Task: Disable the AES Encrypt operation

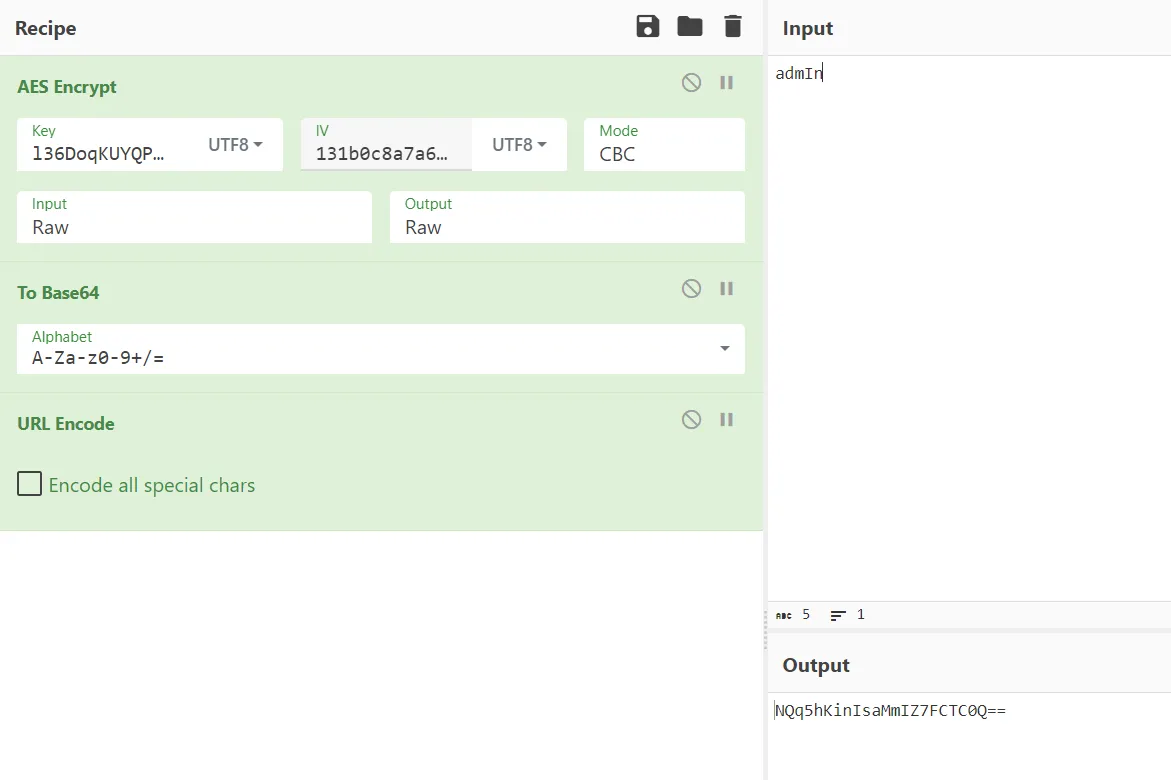Action: (691, 83)
